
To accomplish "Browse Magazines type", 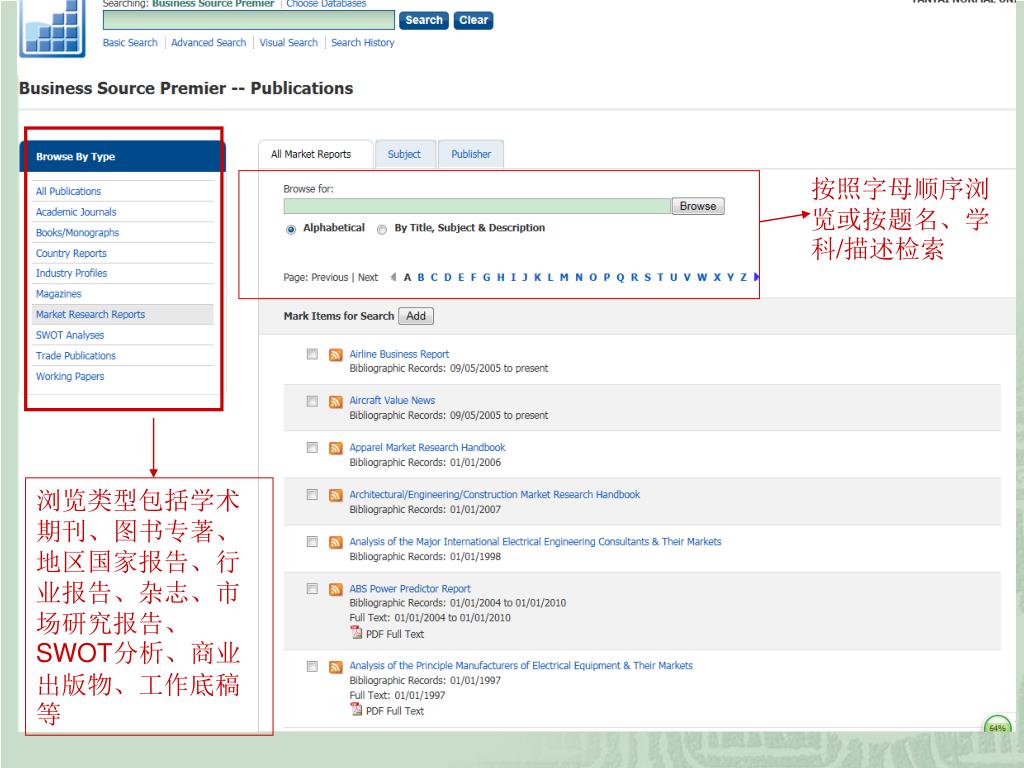I will point(59,294).
